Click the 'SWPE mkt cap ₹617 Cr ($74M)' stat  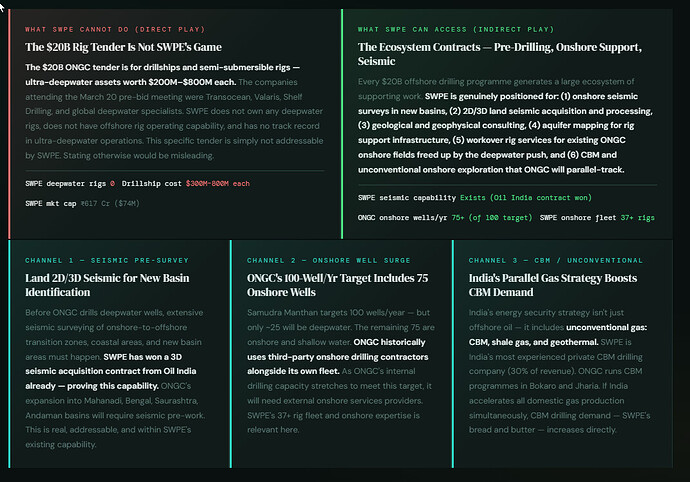tap(82, 203)
